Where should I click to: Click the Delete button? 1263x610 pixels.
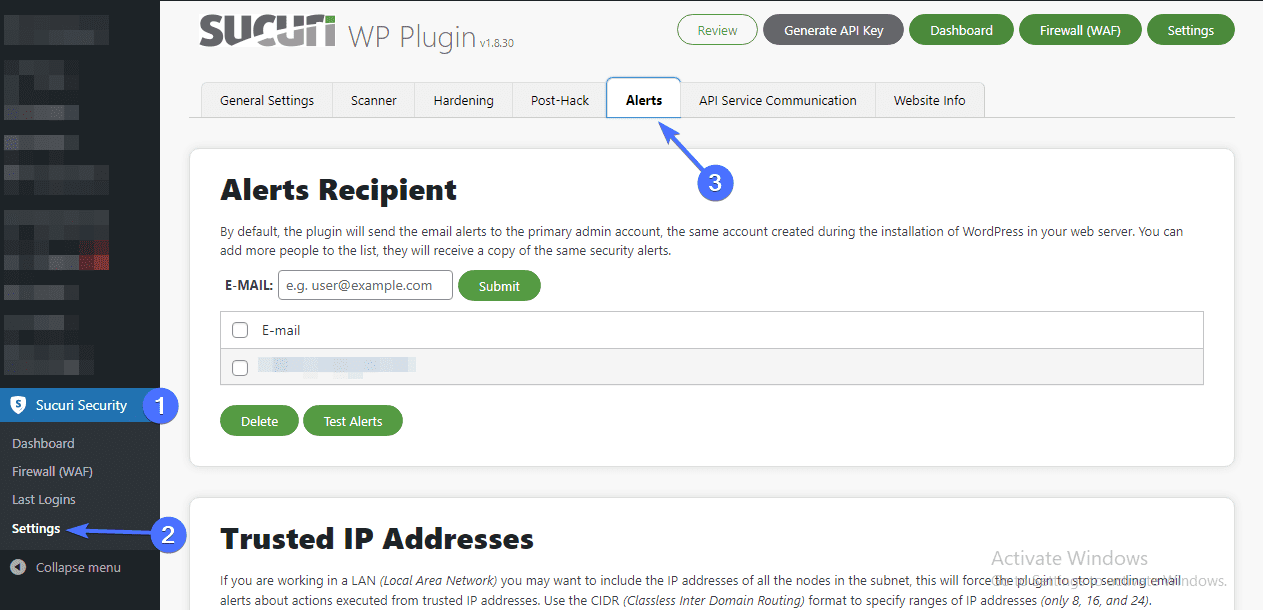(259, 421)
